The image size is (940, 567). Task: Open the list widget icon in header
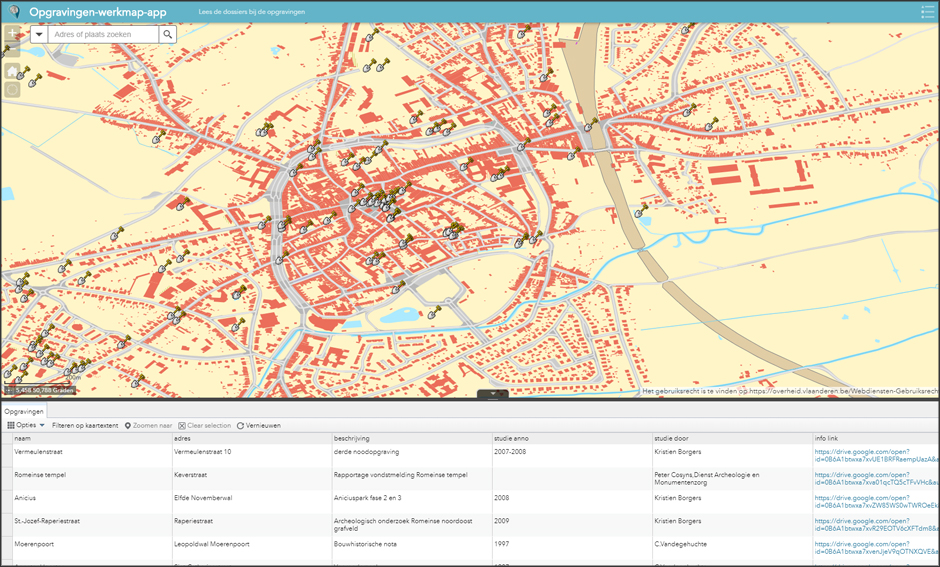click(x=927, y=11)
